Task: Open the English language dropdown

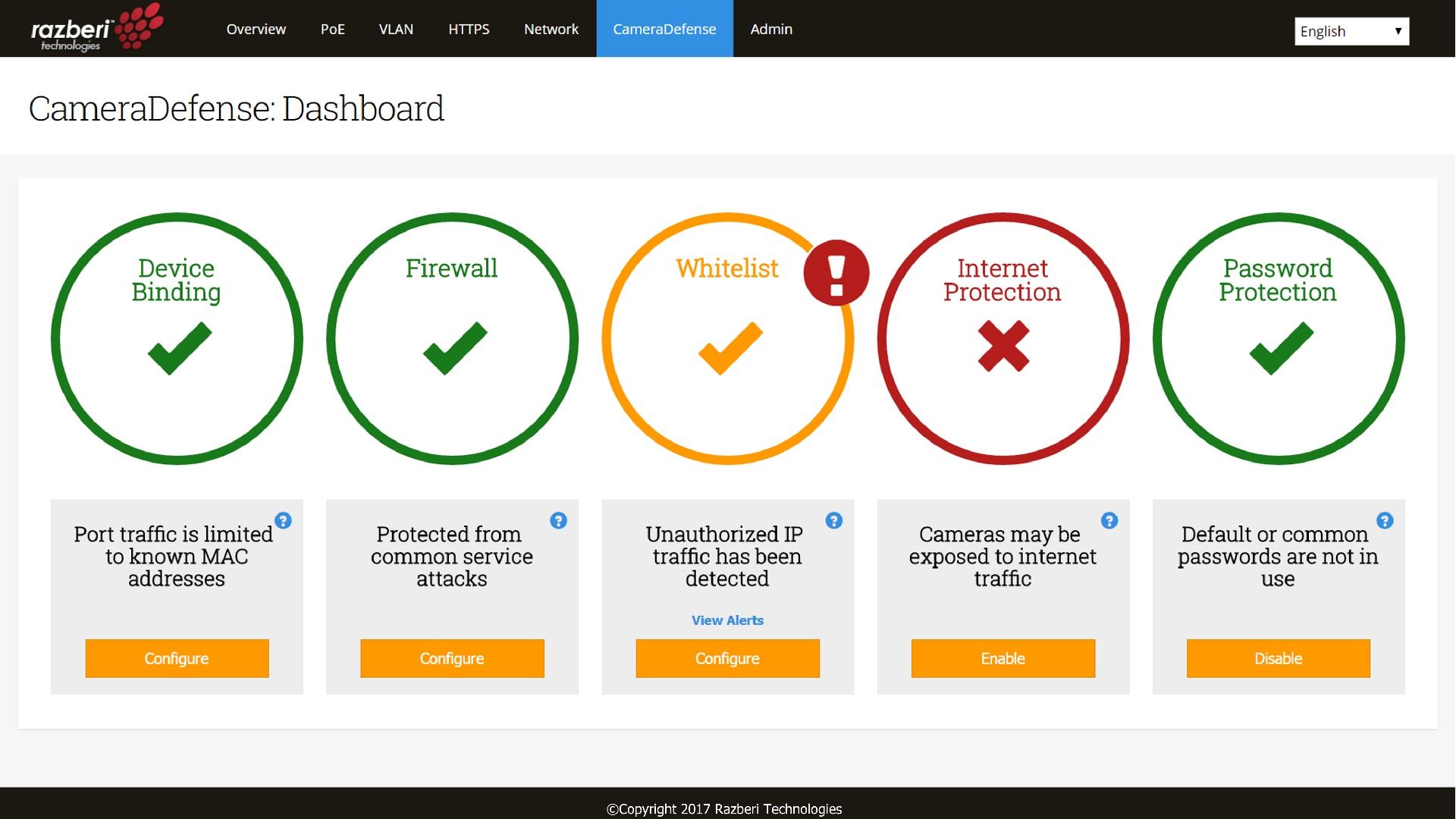Action: pyautogui.click(x=1351, y=31)
